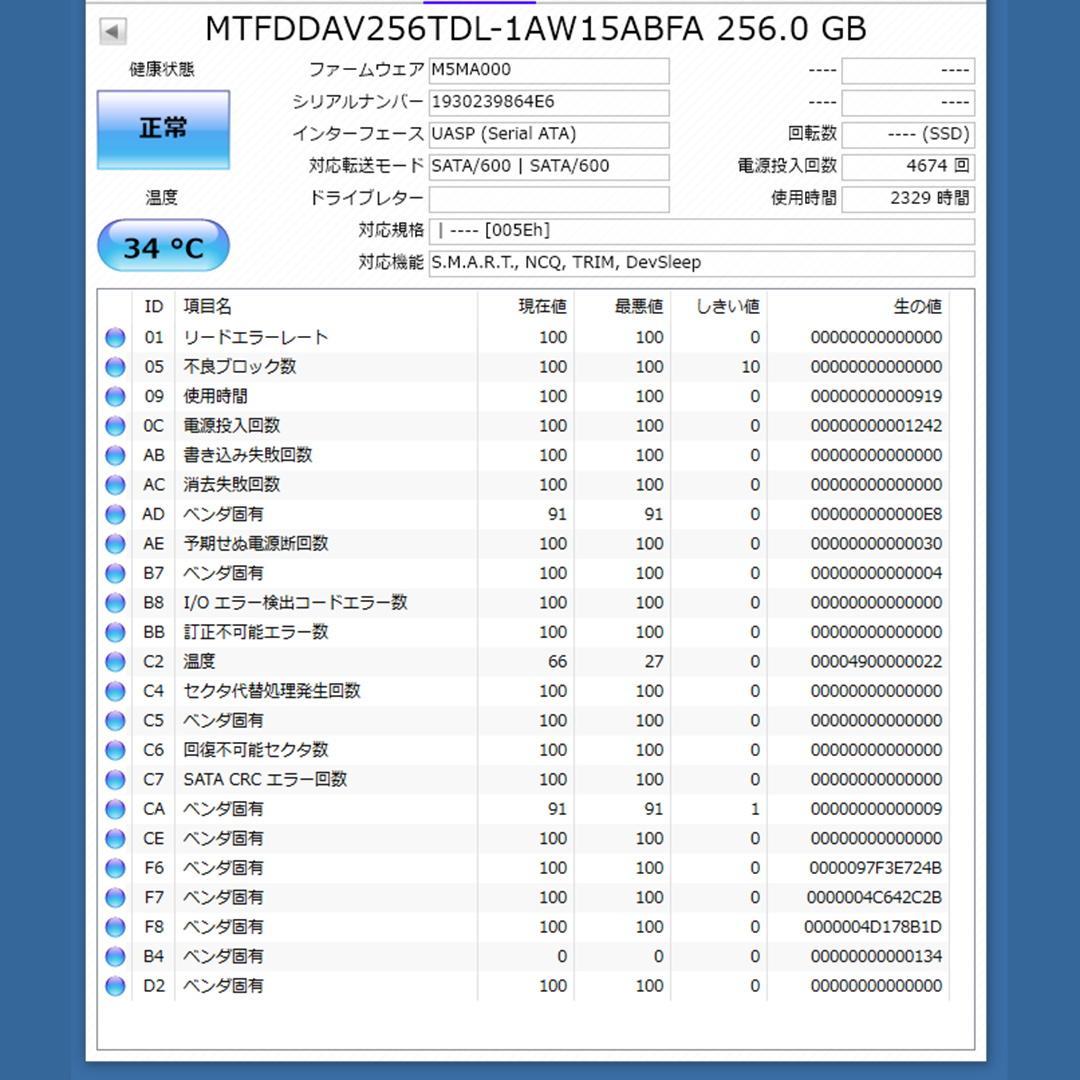1080x1080 pixels.
Task: Click the serial number field 1930239864E6
Action: point(549,103)
